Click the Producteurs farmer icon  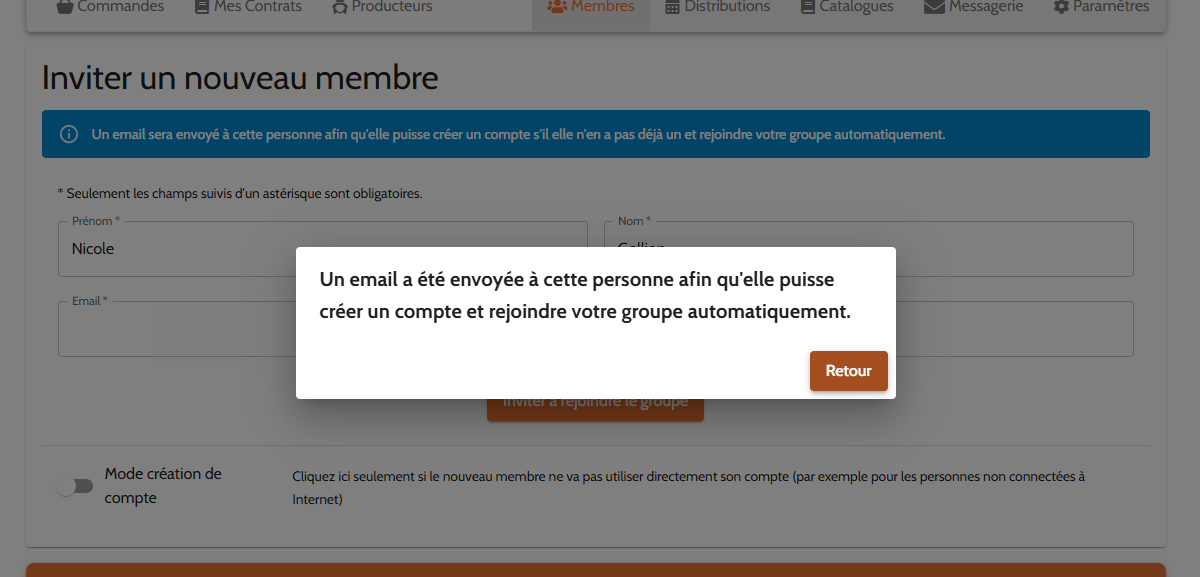(339, 7)
